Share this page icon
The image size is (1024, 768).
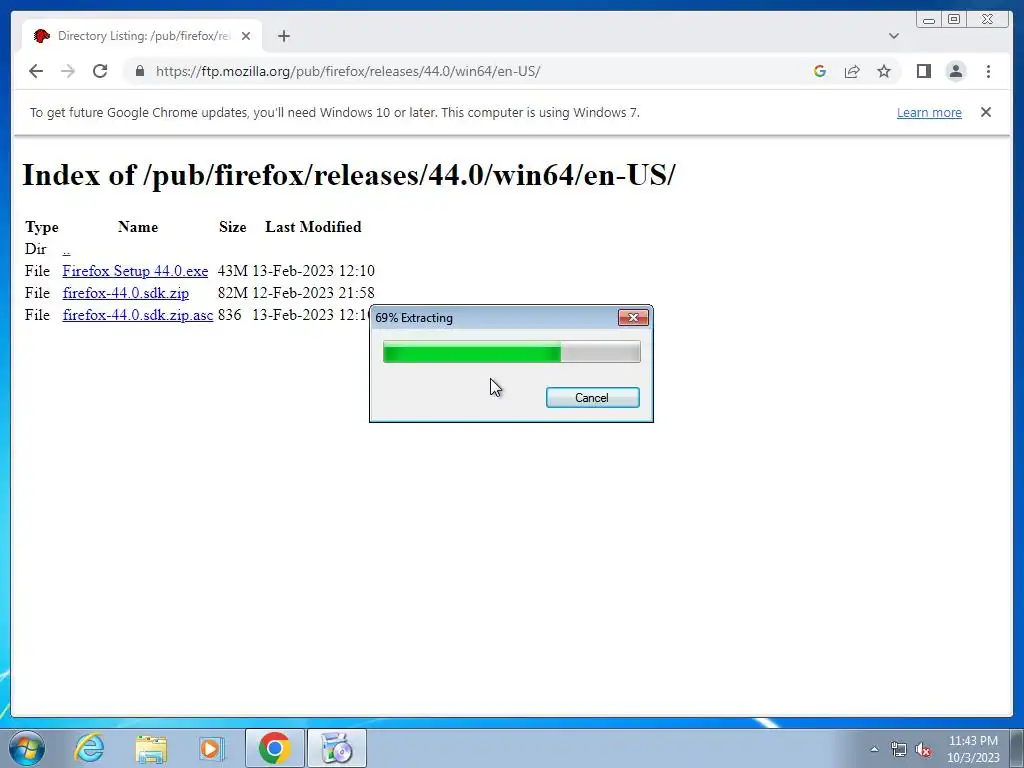[852, 71]
